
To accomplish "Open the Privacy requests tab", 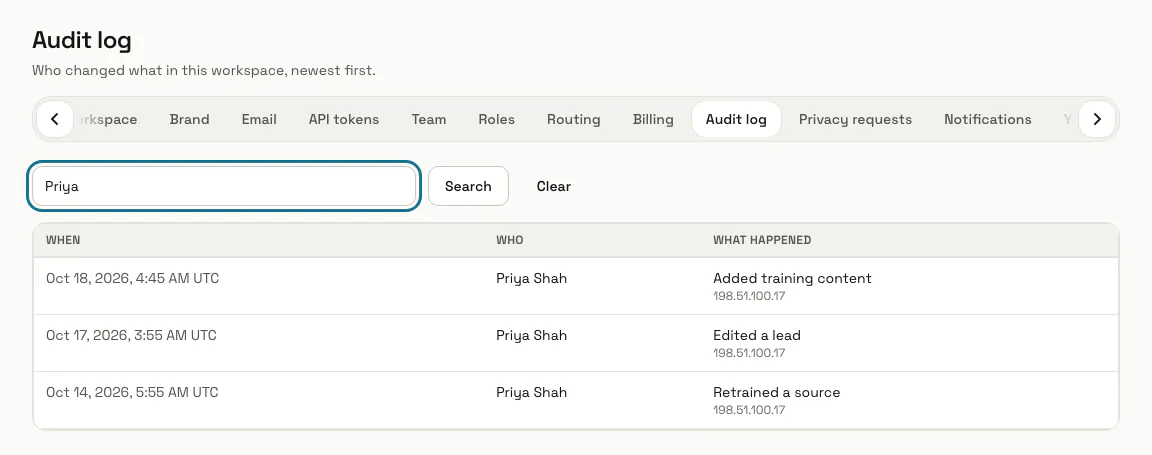I will [855, 119].
